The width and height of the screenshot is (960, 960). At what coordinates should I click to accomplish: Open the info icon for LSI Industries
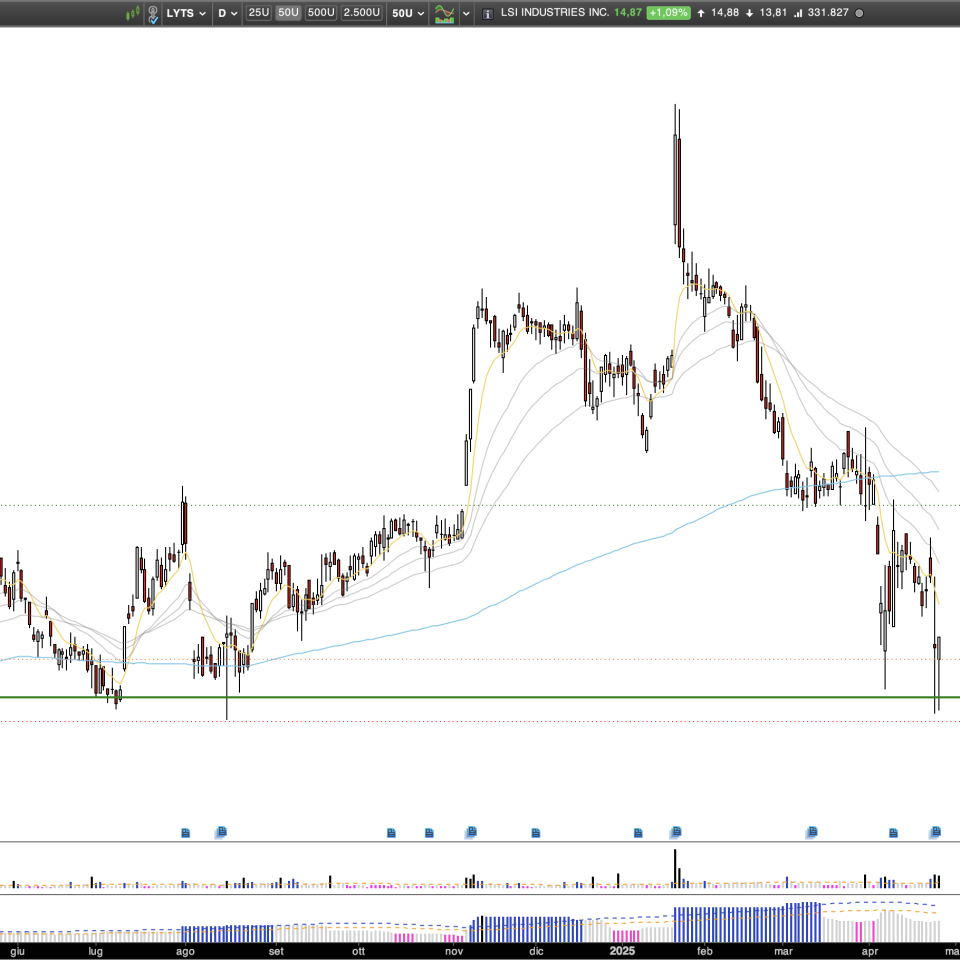point(487,13)
